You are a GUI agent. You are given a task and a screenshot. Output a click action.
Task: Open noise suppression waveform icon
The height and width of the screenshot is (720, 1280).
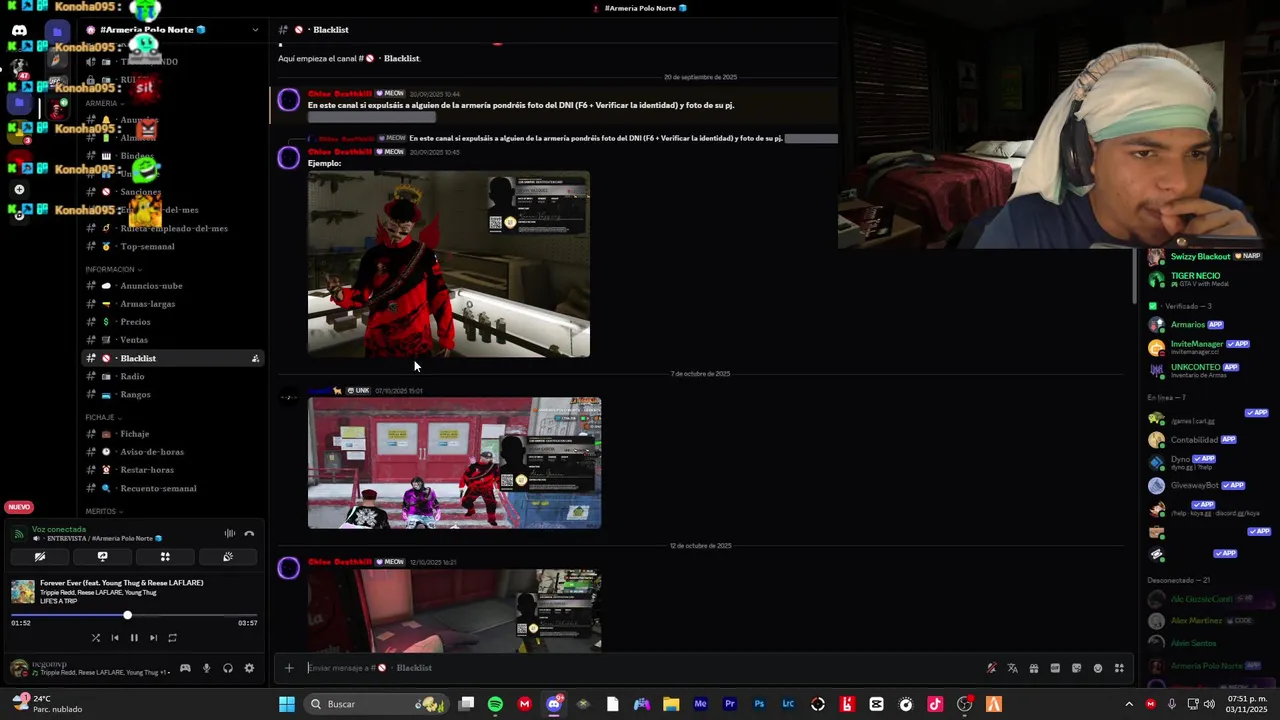pos(229,534)
